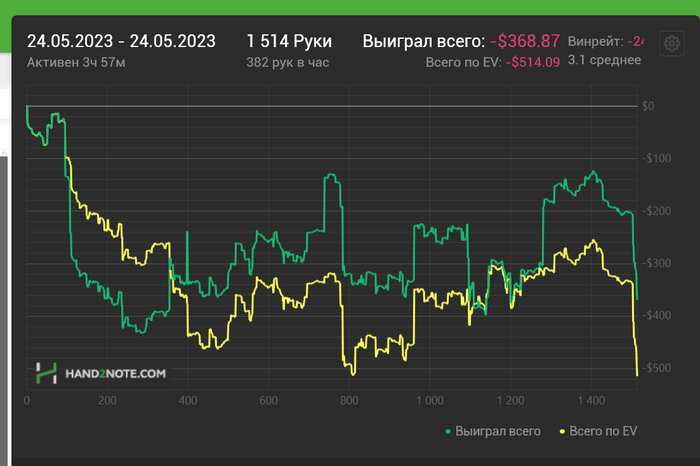Click the $0 label on the value axis
700x466 pixels.
648,106
